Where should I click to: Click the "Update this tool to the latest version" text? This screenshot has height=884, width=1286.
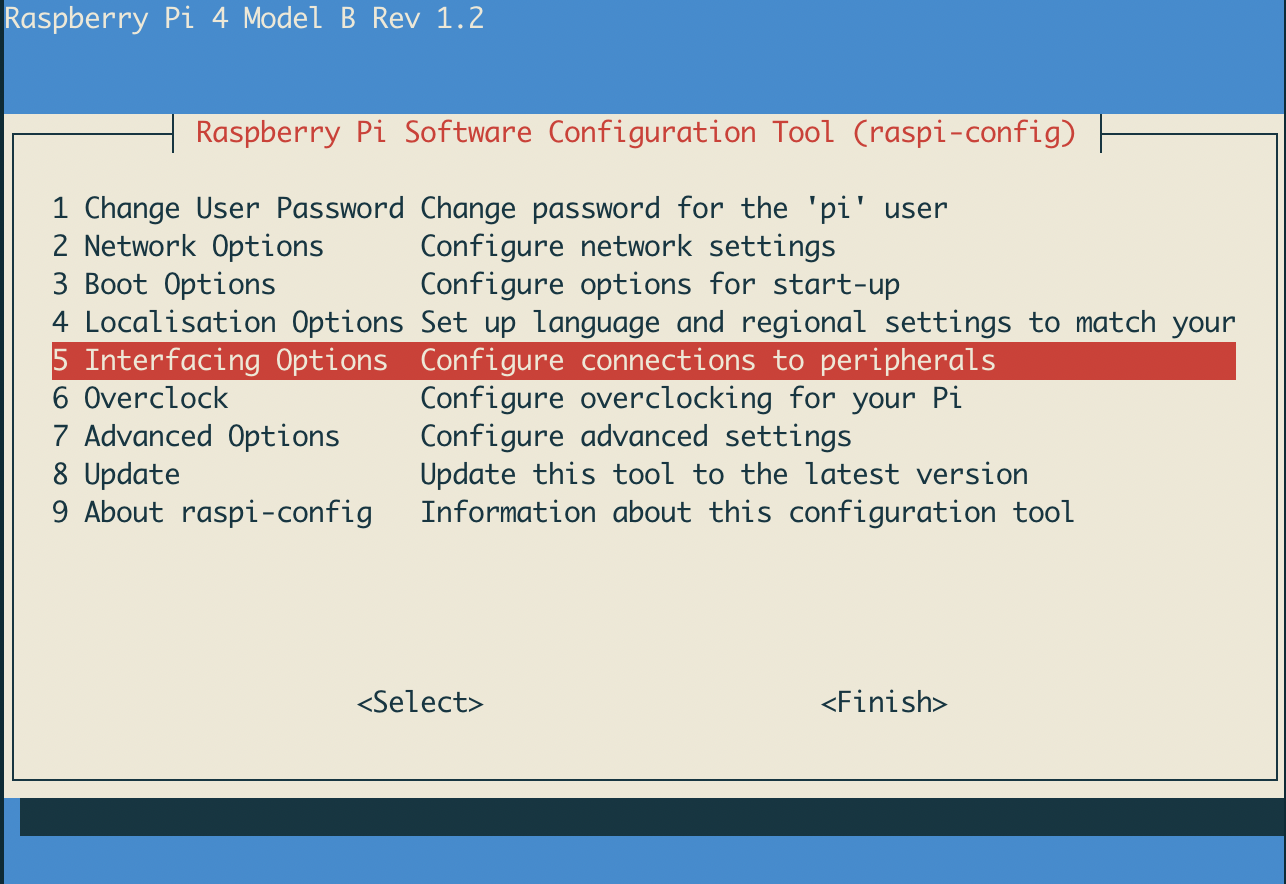click(723, 475)
